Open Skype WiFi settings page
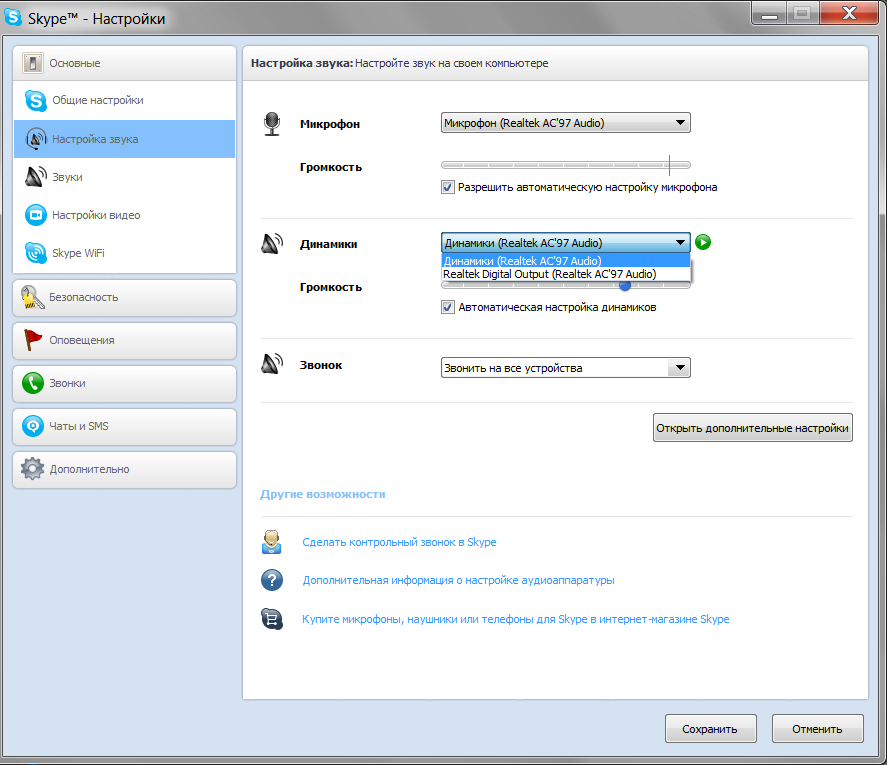Screen dimensions: 887x765 pos(124,253)
